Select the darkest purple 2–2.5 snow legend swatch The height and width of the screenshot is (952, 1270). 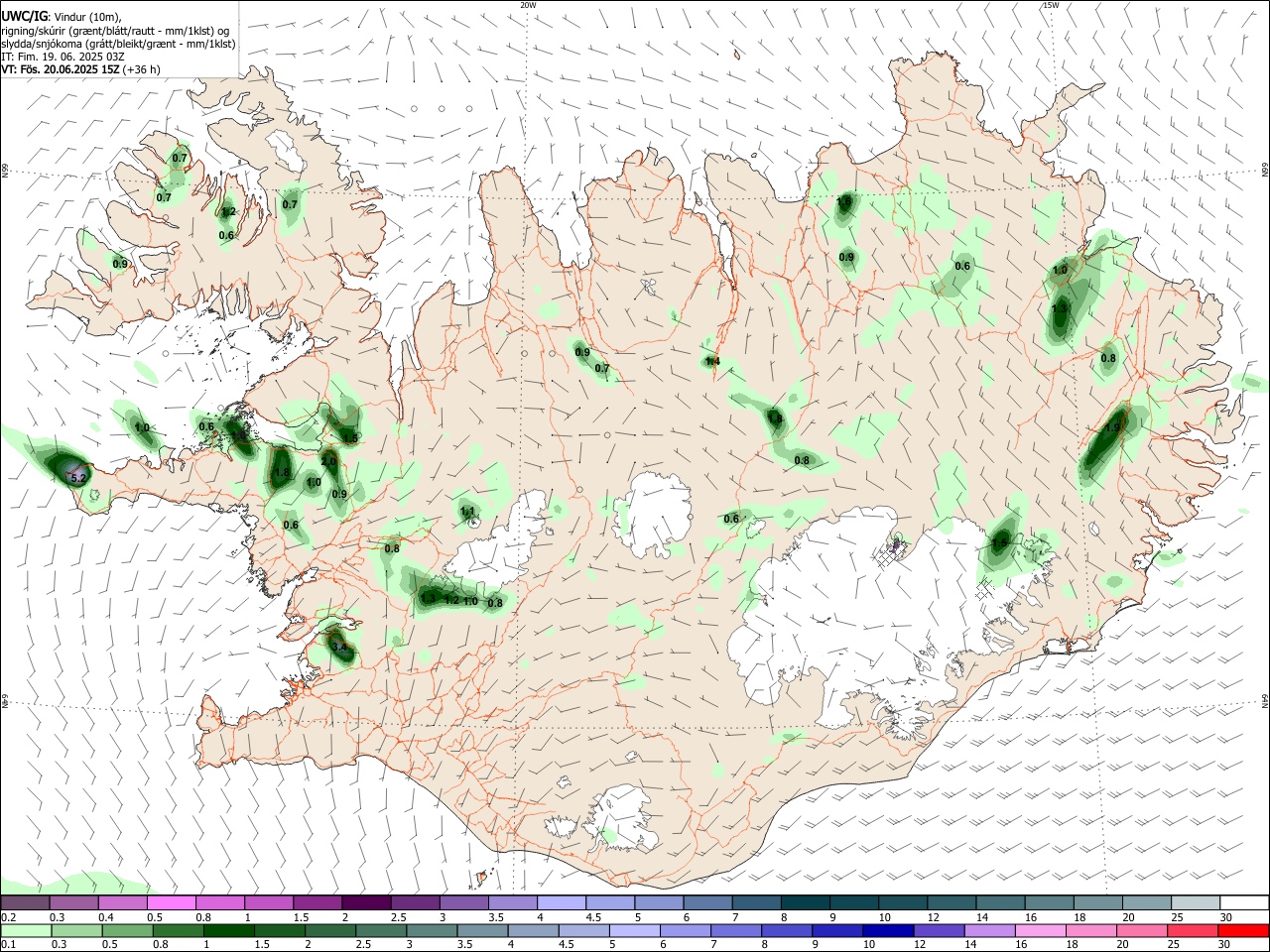(x=366, y=902)
